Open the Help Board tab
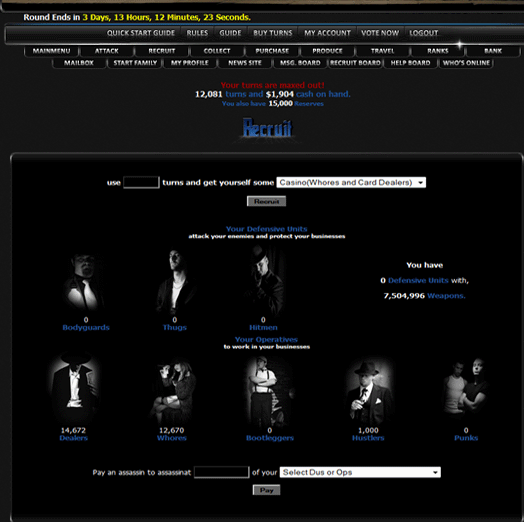Viewport: 524px width, 522px height. coord(410,63)
